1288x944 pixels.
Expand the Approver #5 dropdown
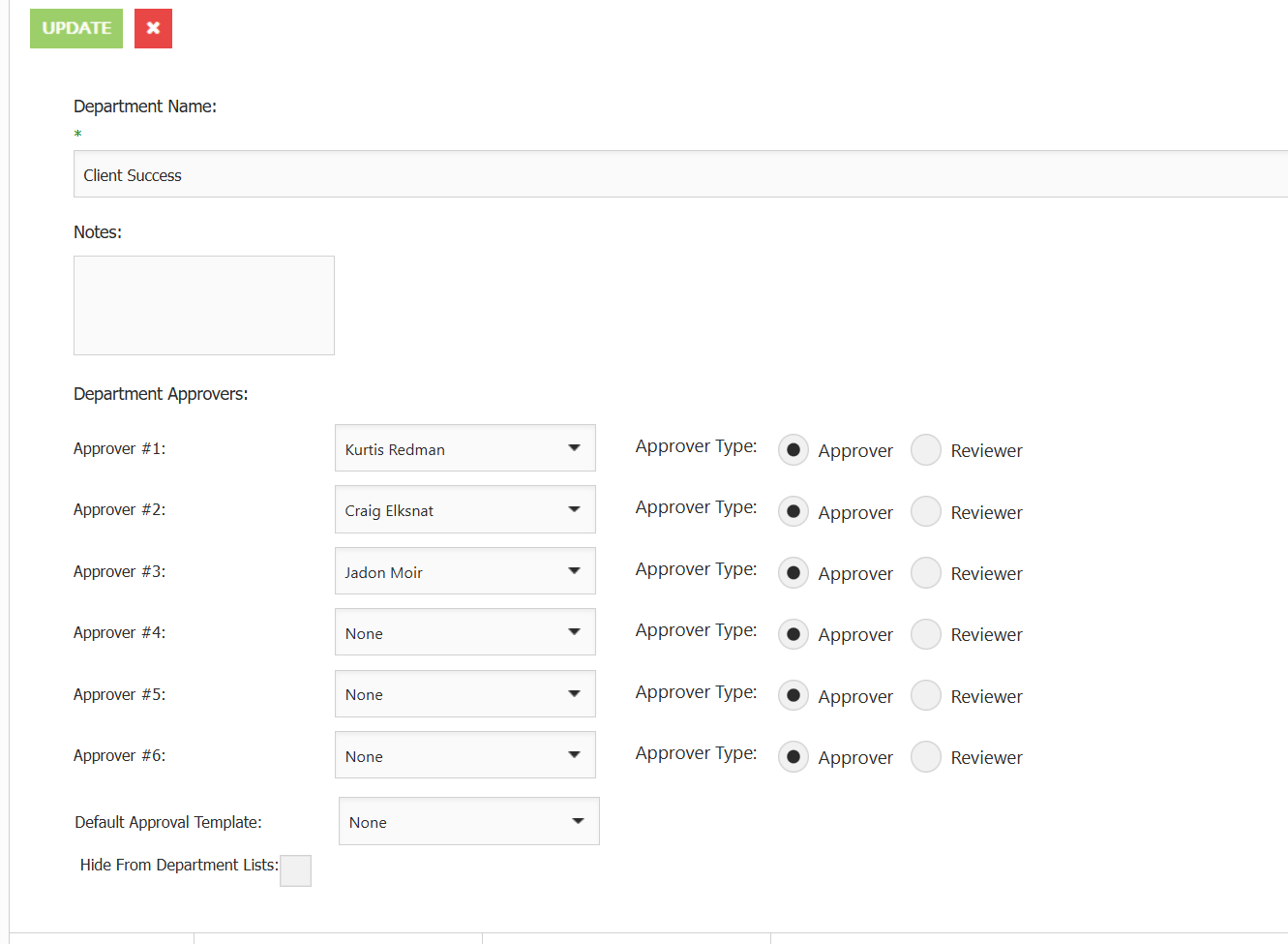(x=464, y=694)
